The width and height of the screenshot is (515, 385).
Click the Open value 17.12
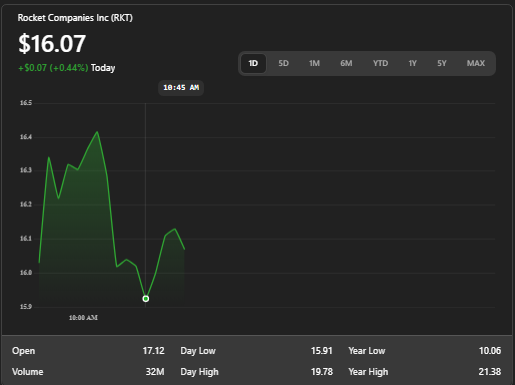pos(153,351)
